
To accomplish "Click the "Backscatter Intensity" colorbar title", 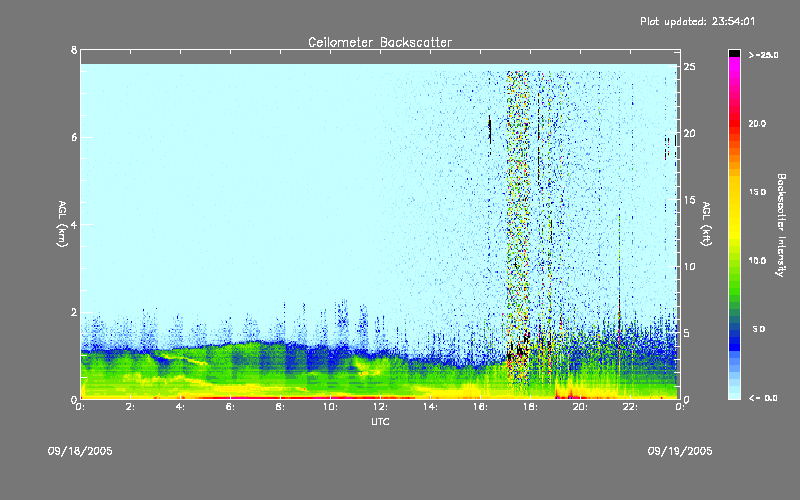I will pos(781,225).
